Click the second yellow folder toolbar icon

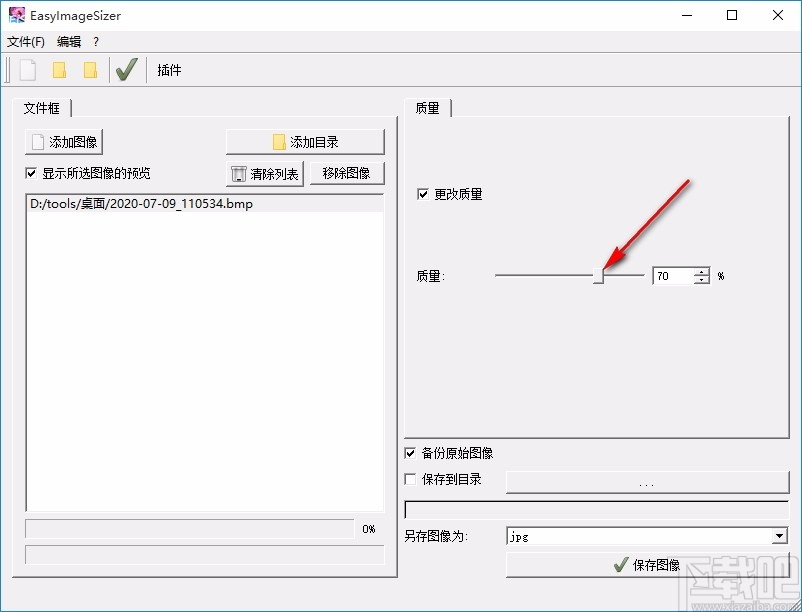click(x=91, y=69)
